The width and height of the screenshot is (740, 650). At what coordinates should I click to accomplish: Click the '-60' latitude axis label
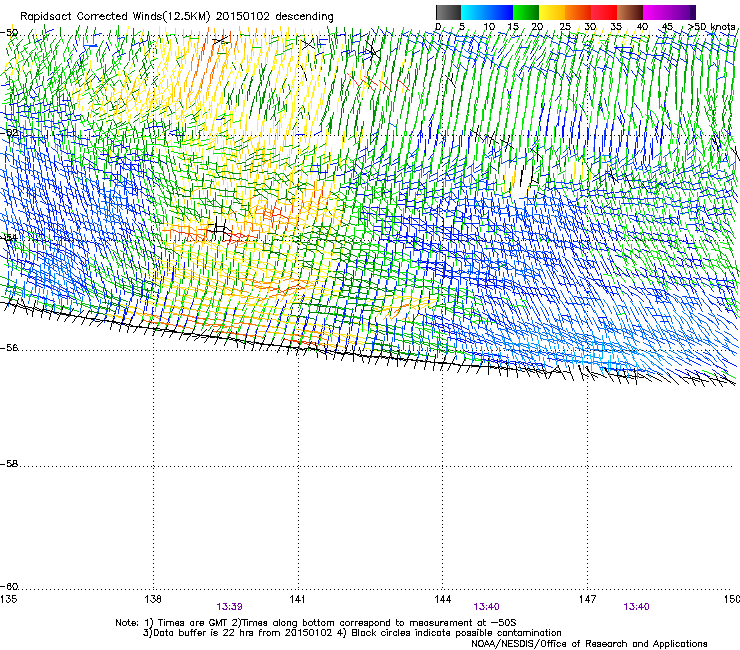tap(9, 587)
